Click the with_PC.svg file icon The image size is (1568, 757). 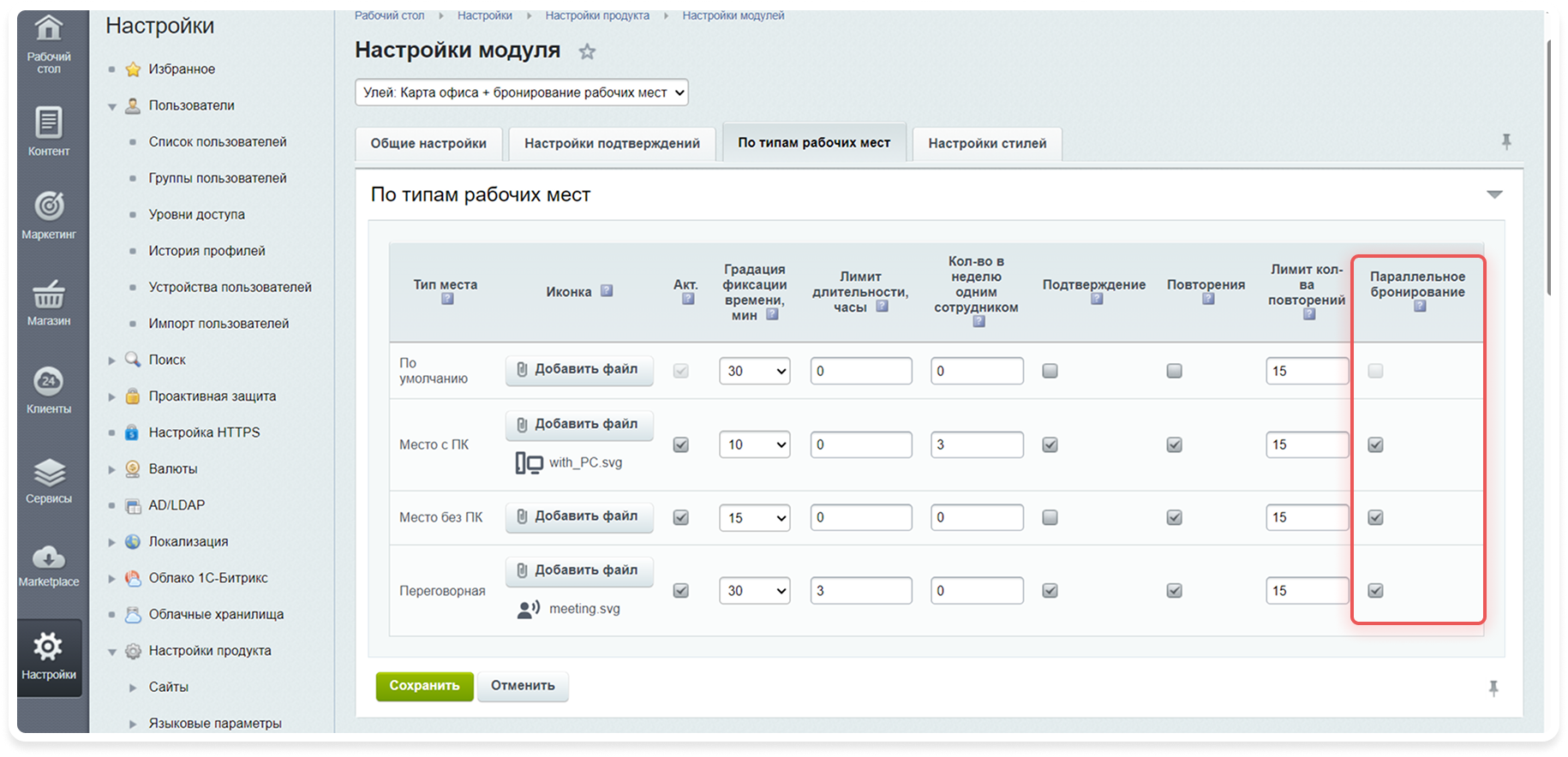(x=529, y=463)
